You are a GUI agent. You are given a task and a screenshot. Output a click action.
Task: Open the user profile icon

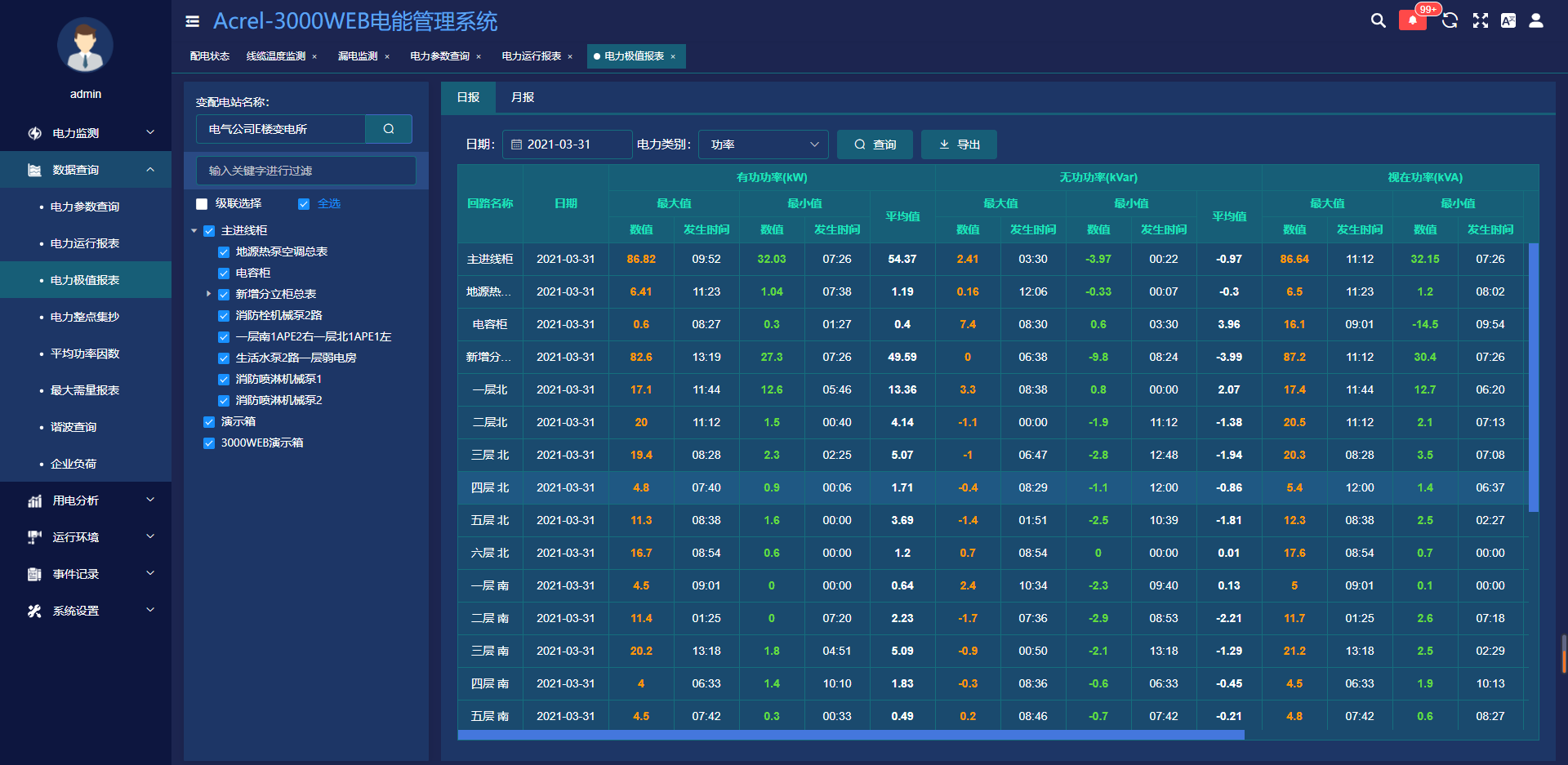point(1536,20)
